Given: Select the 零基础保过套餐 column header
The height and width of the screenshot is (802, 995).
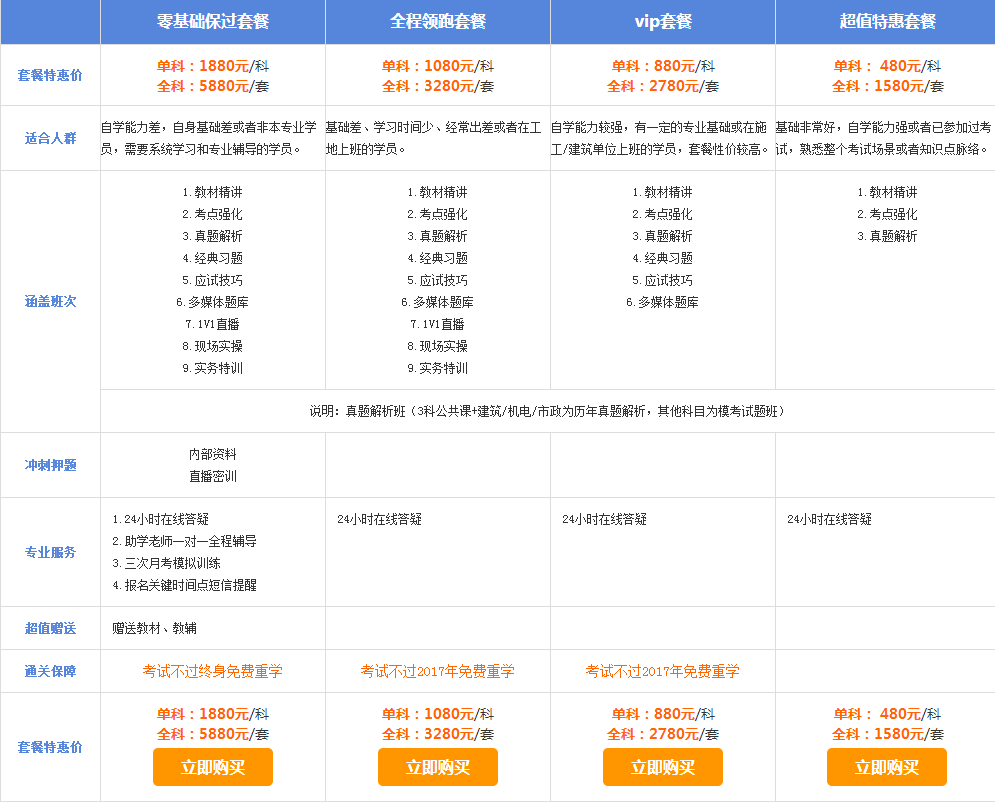Looking at the screenshot, I should (x=213, y=22).
